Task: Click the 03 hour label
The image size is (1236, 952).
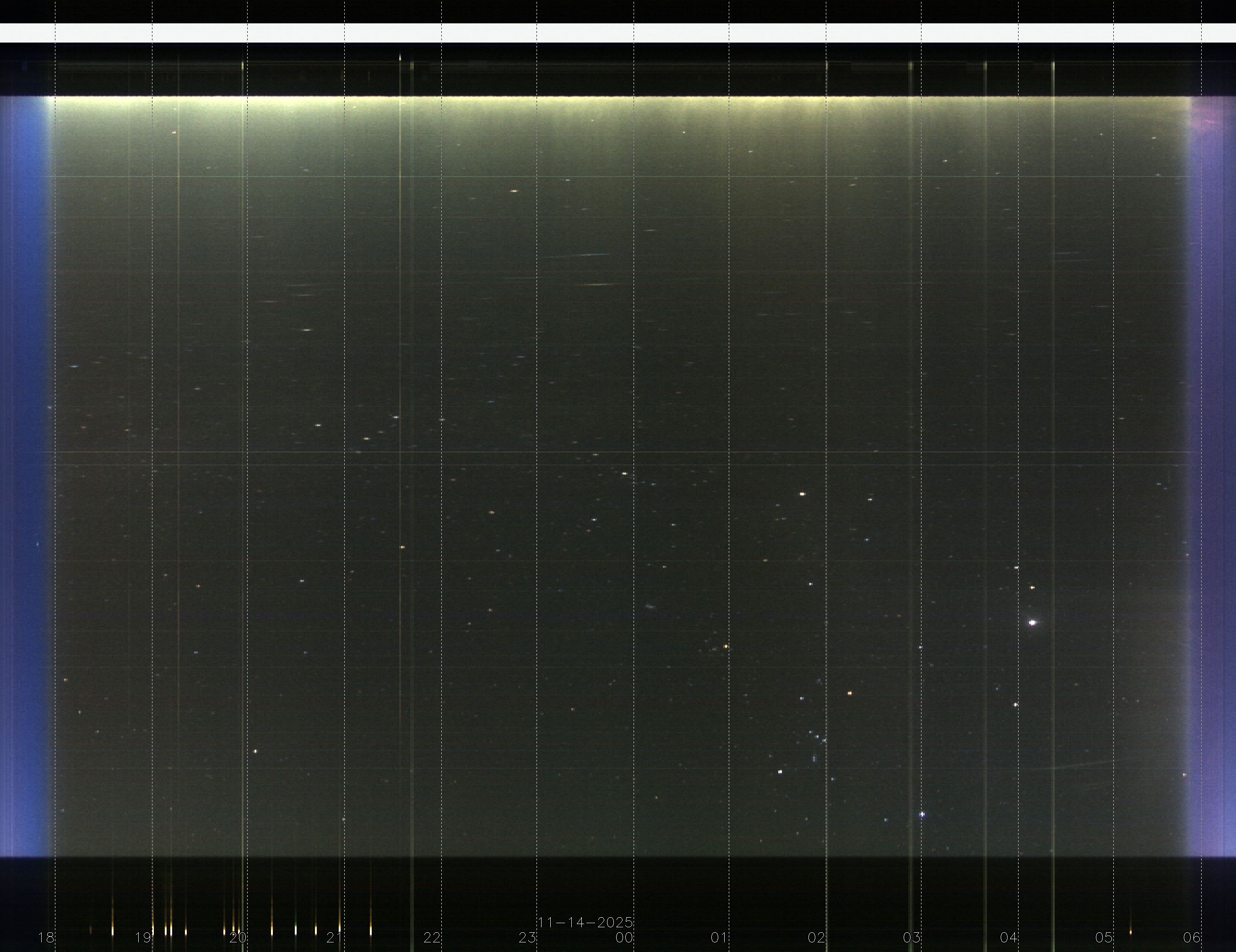Action: (x=911, y=937)
